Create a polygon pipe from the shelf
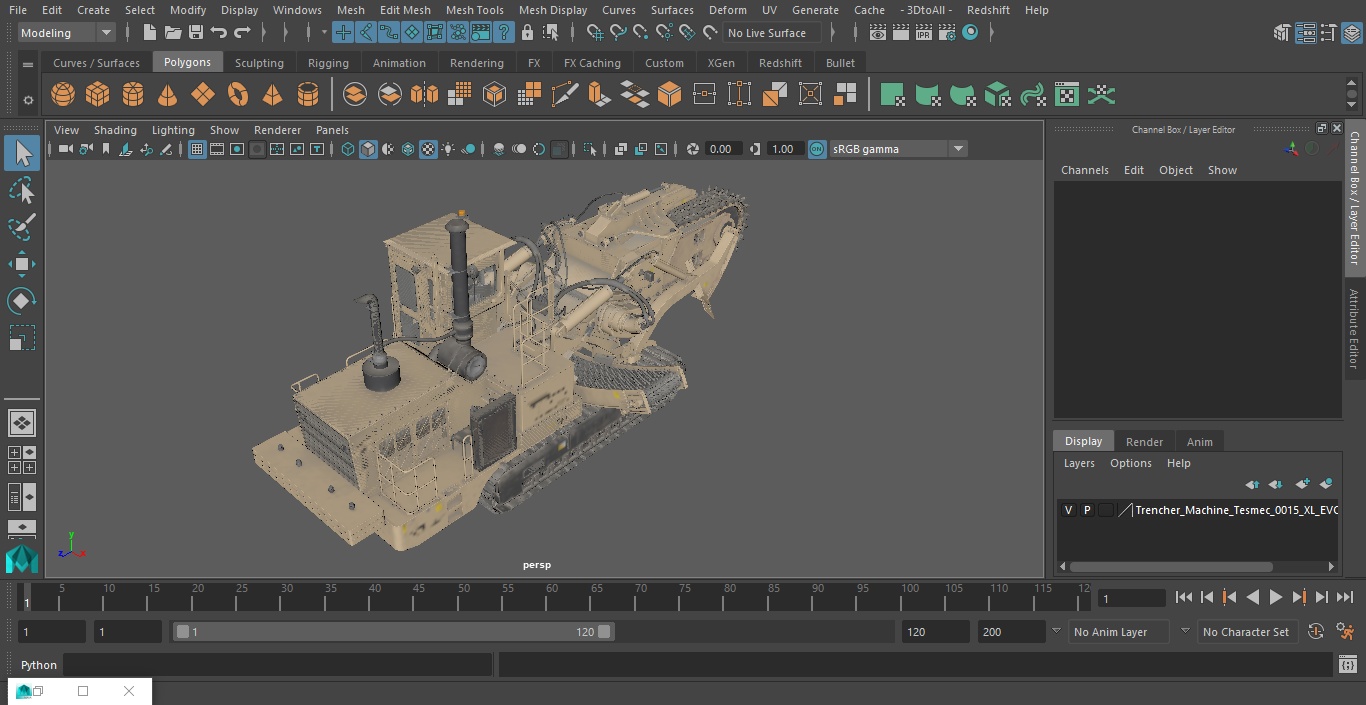This screenshot has width=1366, height=705. click(308, 95)
